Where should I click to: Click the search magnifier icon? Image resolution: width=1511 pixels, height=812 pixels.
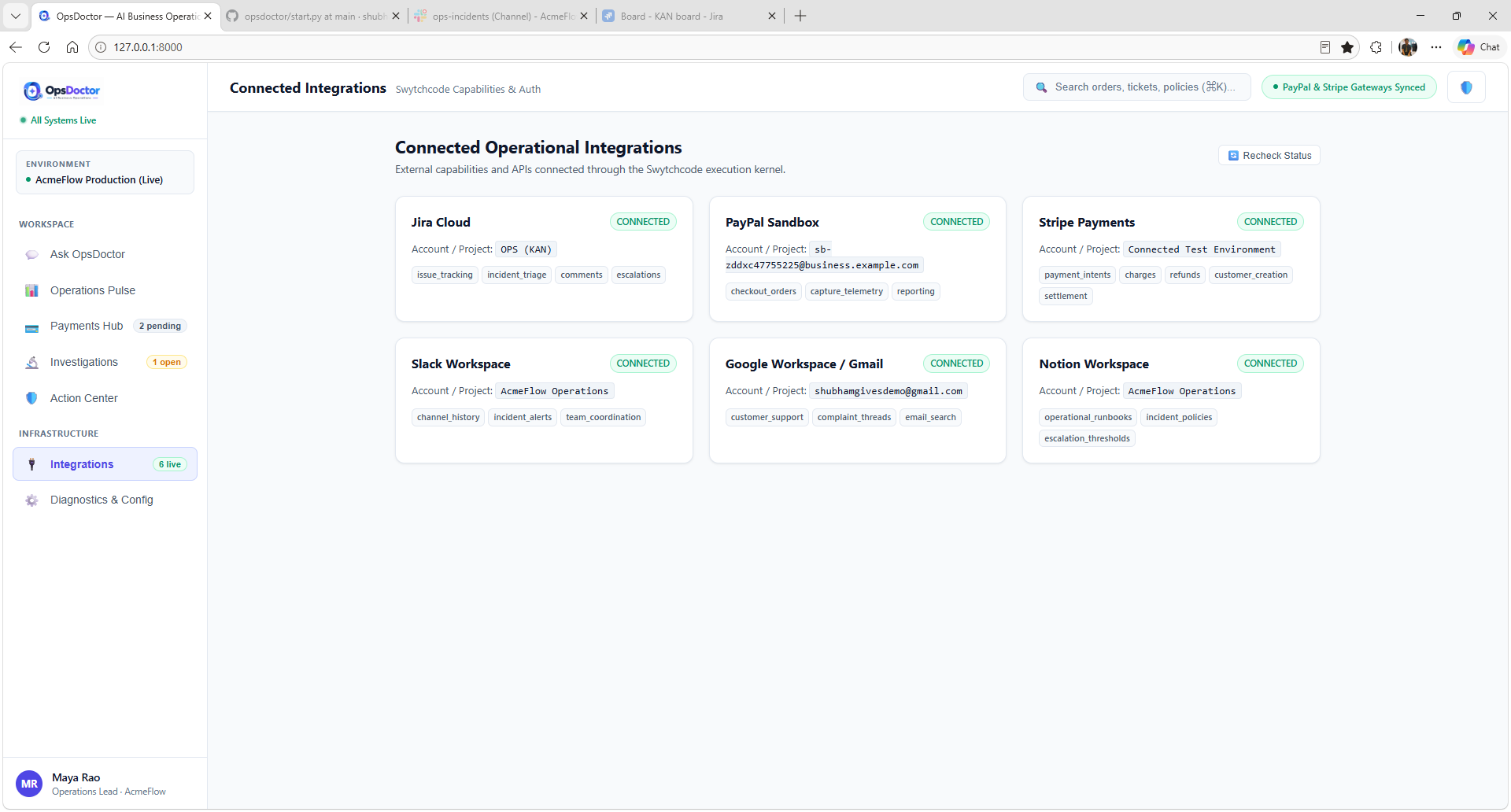tap(1041, 87)
